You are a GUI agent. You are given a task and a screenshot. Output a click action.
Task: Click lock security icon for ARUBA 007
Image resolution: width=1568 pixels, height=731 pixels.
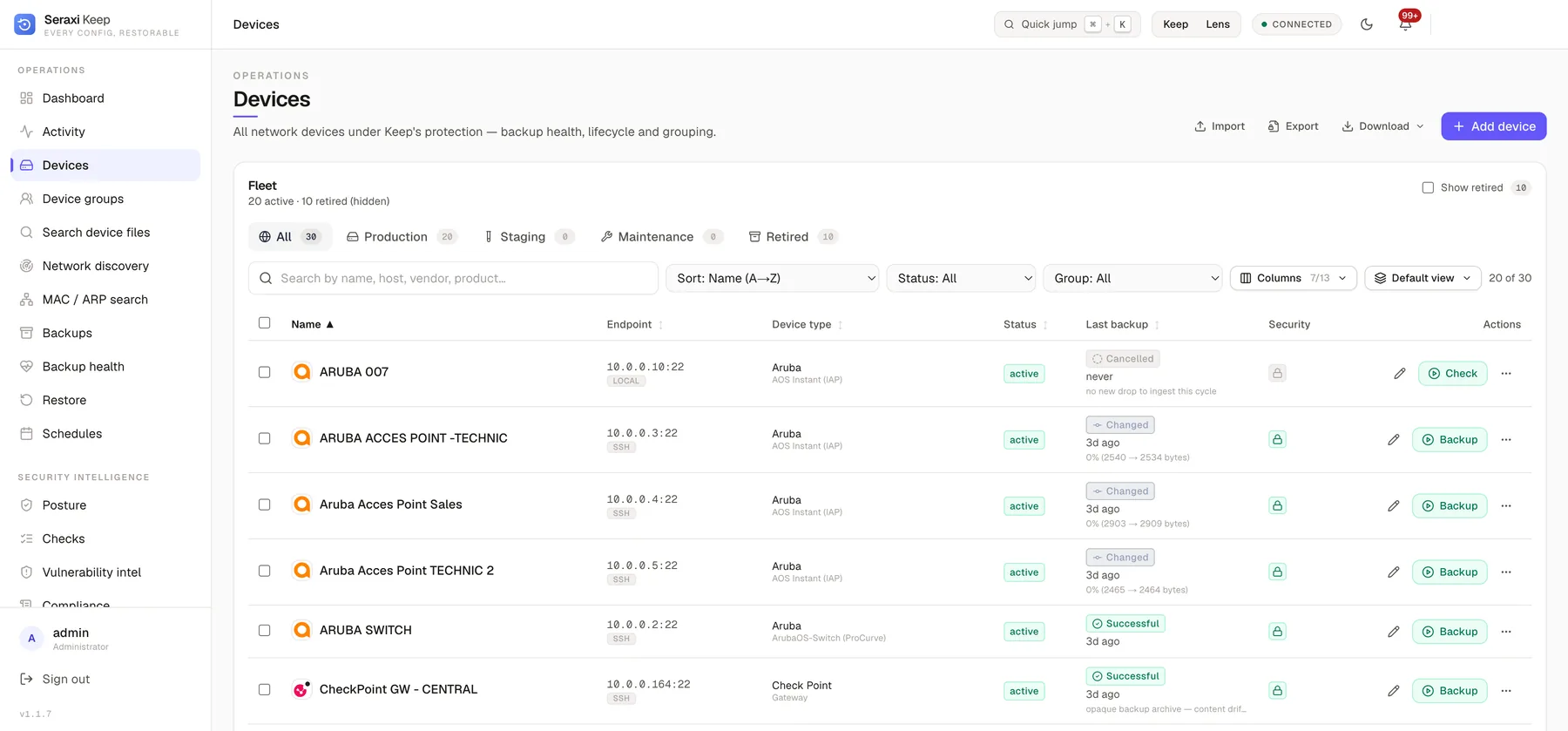pos(1277,373)
